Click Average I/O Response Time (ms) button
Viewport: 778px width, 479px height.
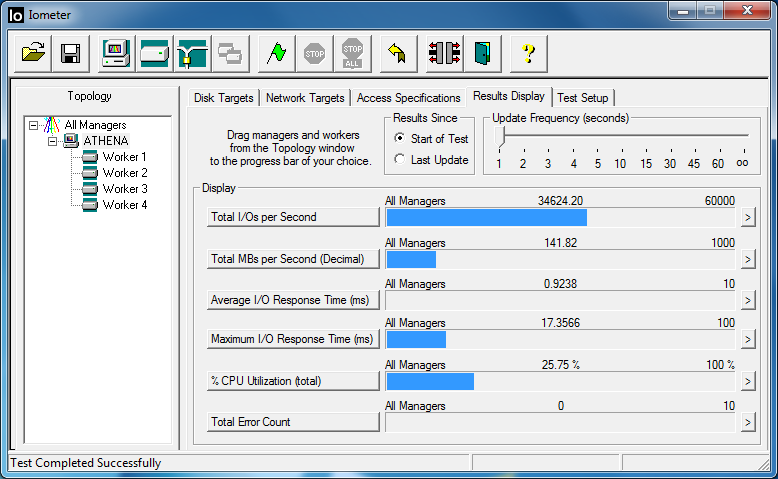pyautogui.click(x=293, y=300)
